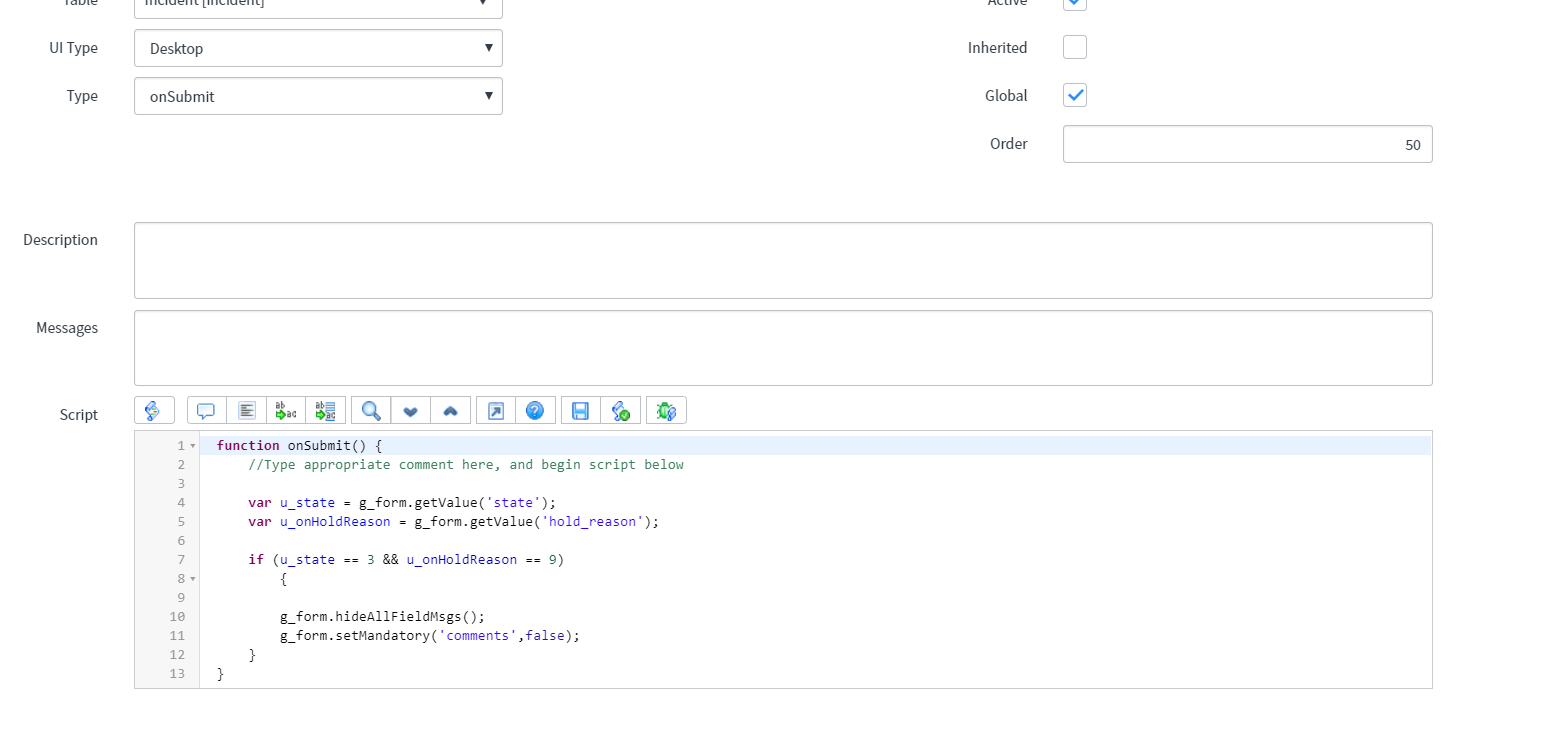Toggle the syntax editor script icon
This screenshot has width=1559, height=744.
pos(154,410)
